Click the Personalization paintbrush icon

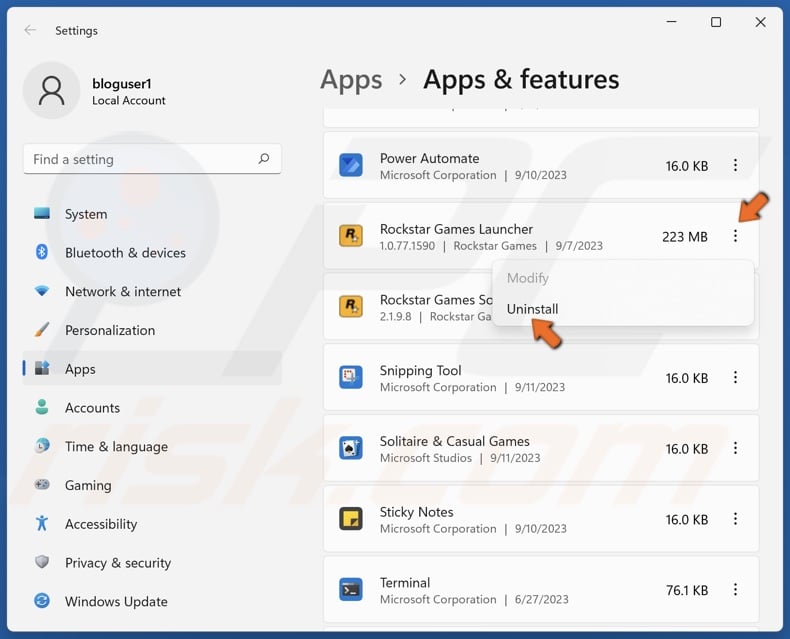click(x=42, y=330)
